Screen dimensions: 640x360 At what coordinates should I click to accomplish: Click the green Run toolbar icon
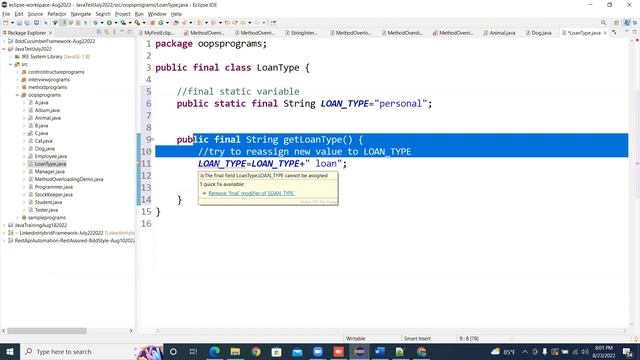[109, 23]
